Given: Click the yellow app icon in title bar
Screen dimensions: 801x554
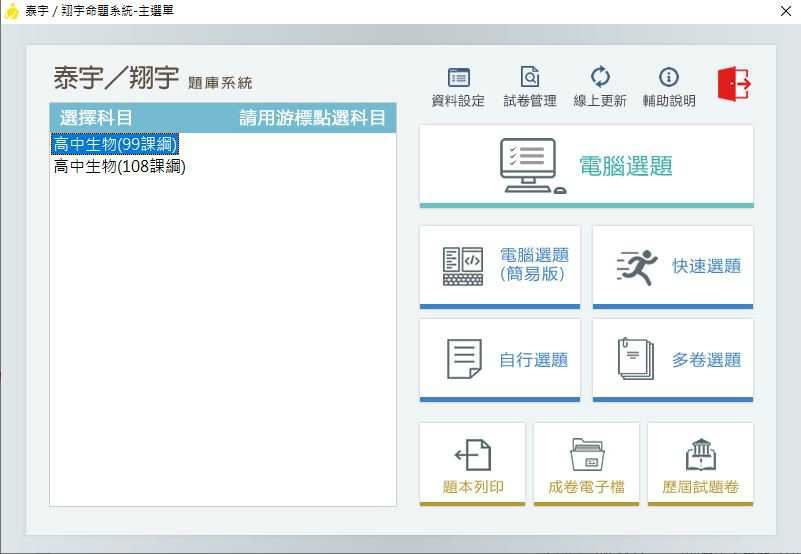Looking at the screenshot, I should coord(11,11).
